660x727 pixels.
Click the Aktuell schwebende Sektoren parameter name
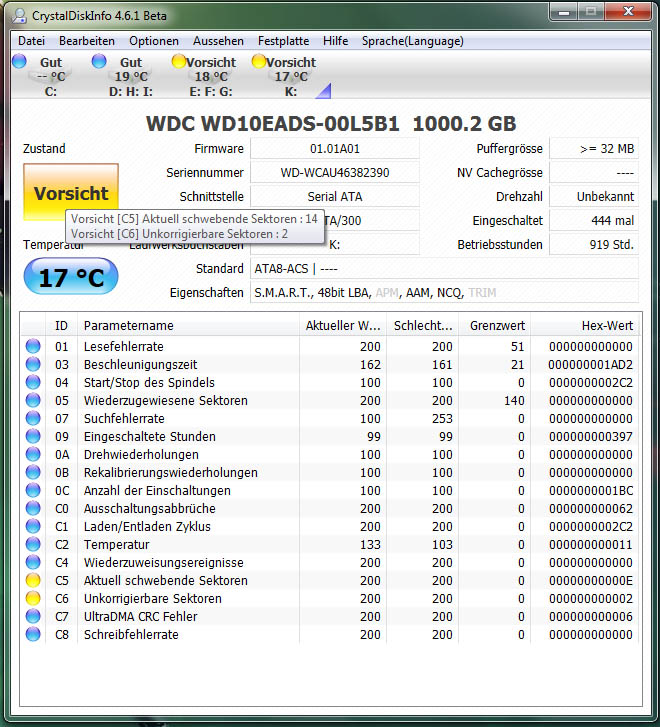click(x=166, y=580)
